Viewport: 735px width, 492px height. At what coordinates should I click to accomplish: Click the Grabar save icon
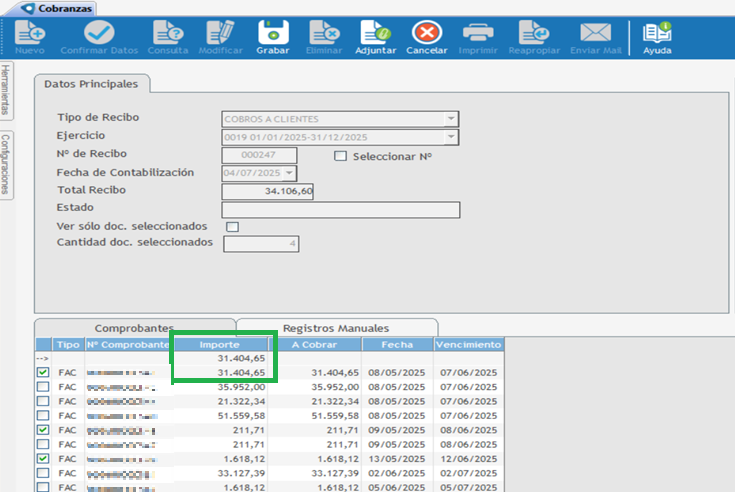coord(273,34)
